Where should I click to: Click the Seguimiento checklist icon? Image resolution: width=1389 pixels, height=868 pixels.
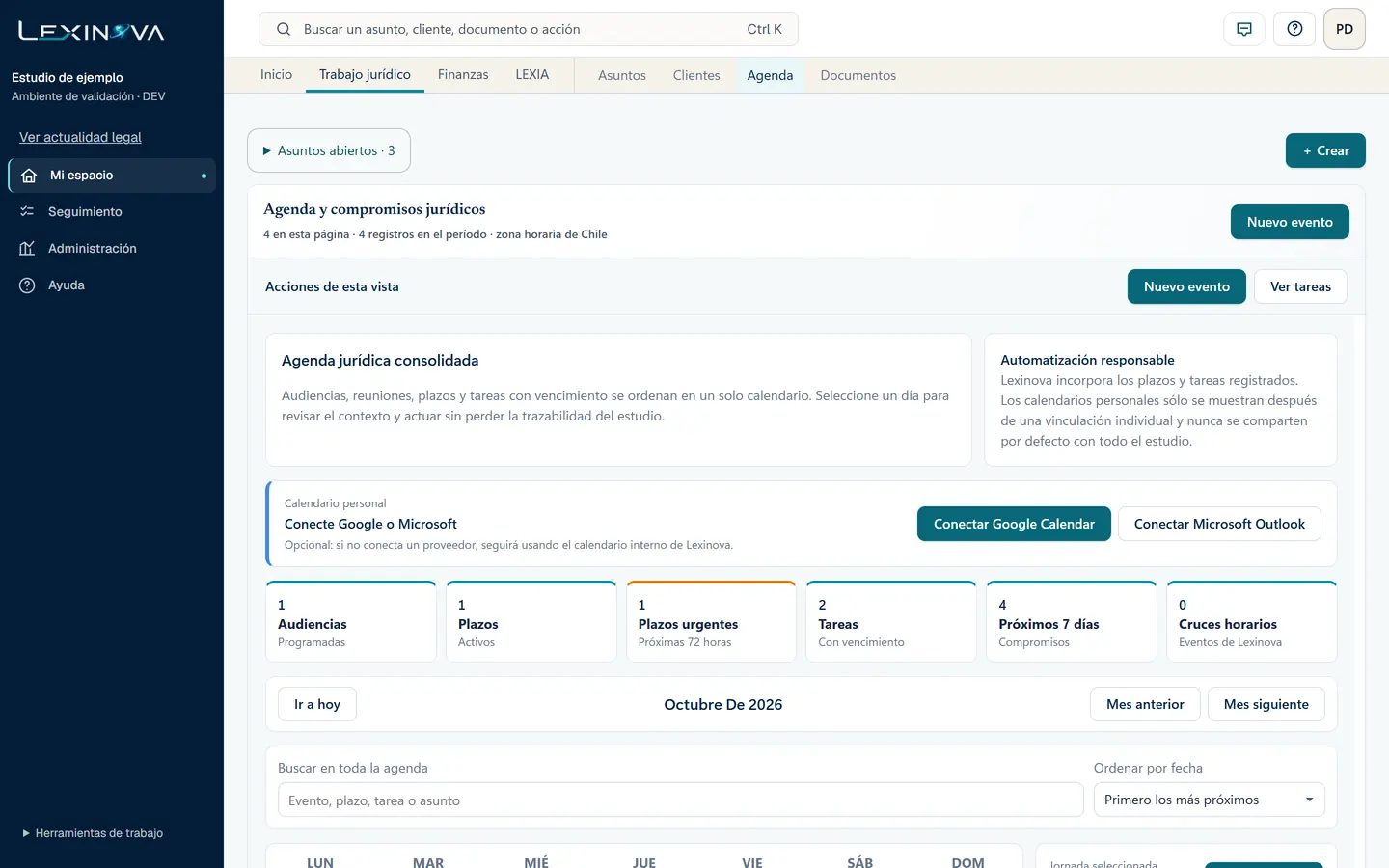27,211
